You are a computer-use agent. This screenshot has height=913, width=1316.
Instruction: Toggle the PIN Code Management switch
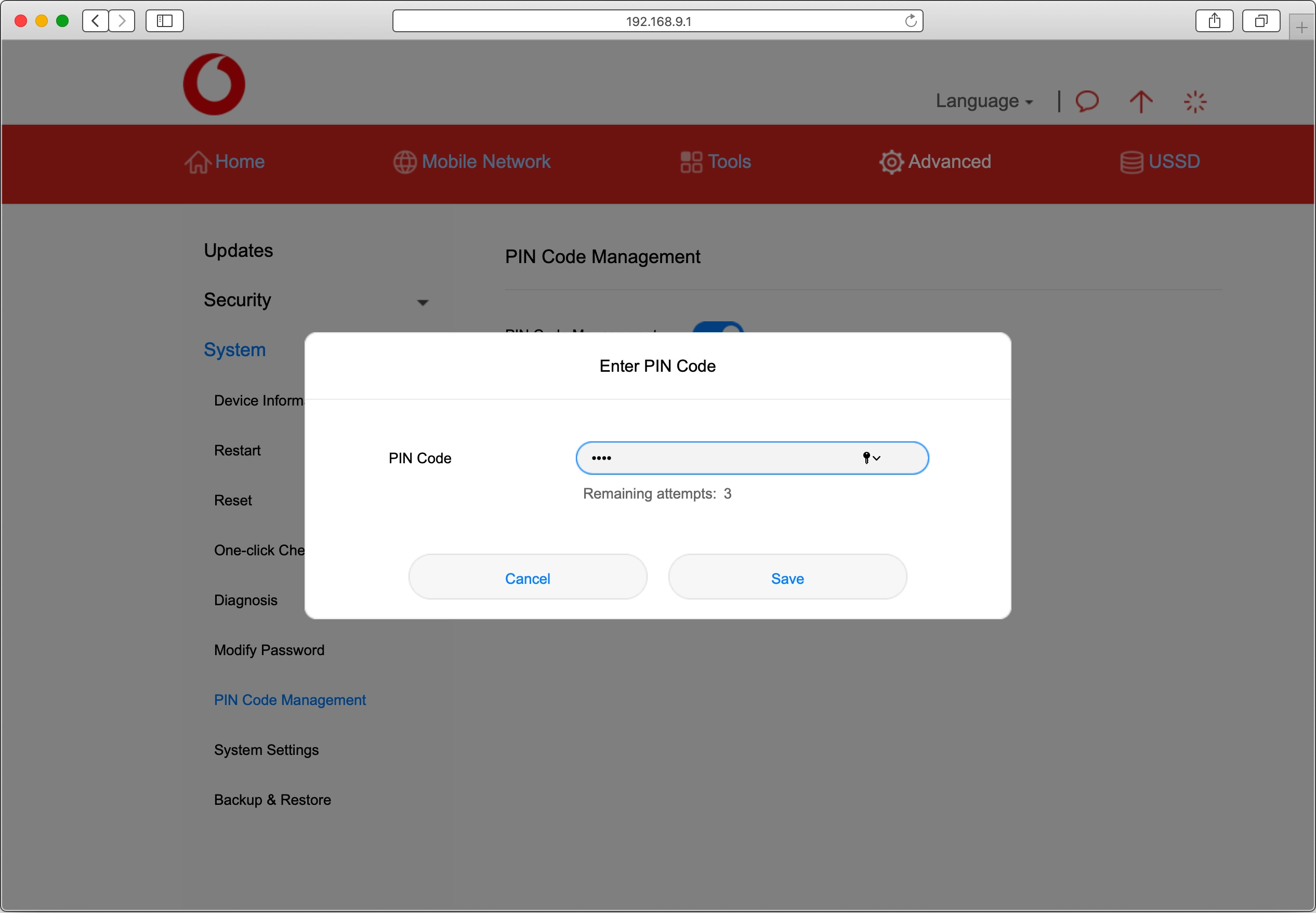coord(718,328)
